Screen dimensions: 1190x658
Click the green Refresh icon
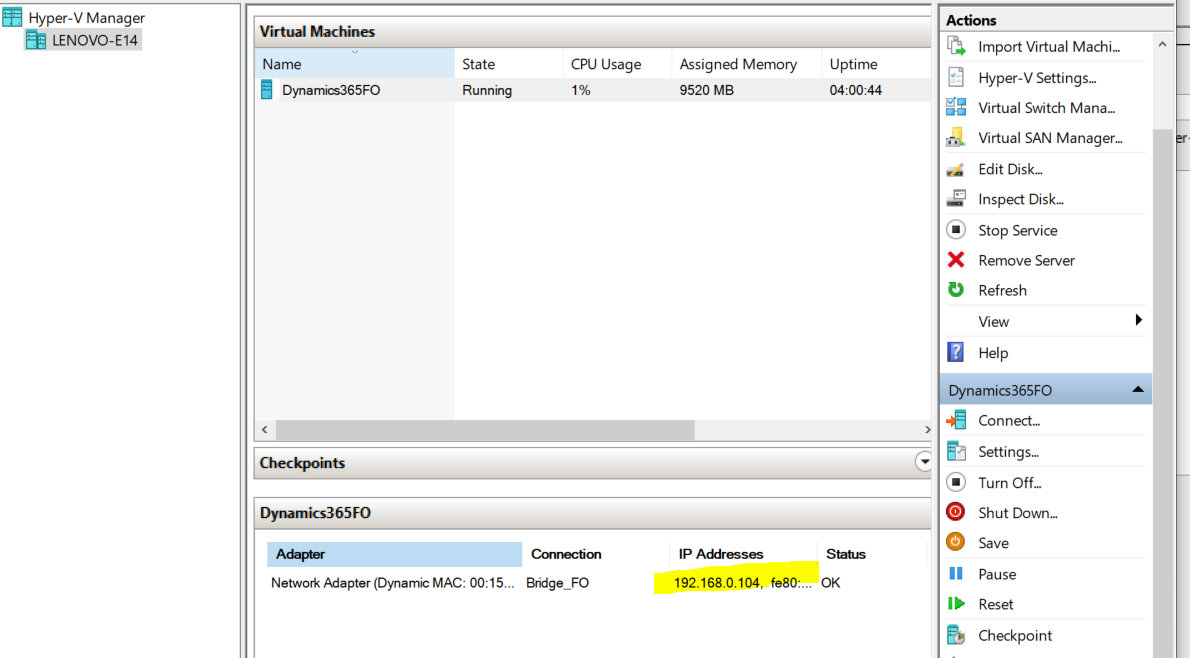[x=956, y=290]
